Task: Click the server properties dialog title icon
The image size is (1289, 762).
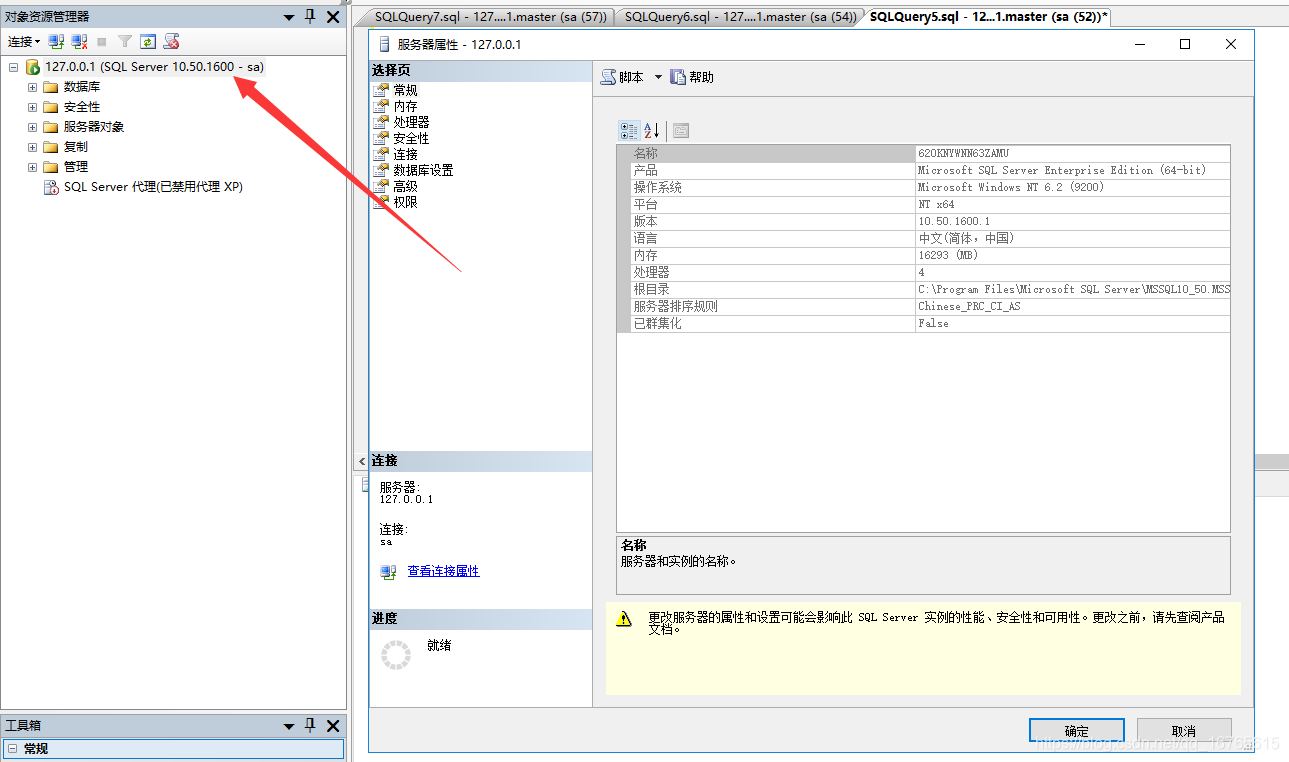Action: tap(384, 44)
